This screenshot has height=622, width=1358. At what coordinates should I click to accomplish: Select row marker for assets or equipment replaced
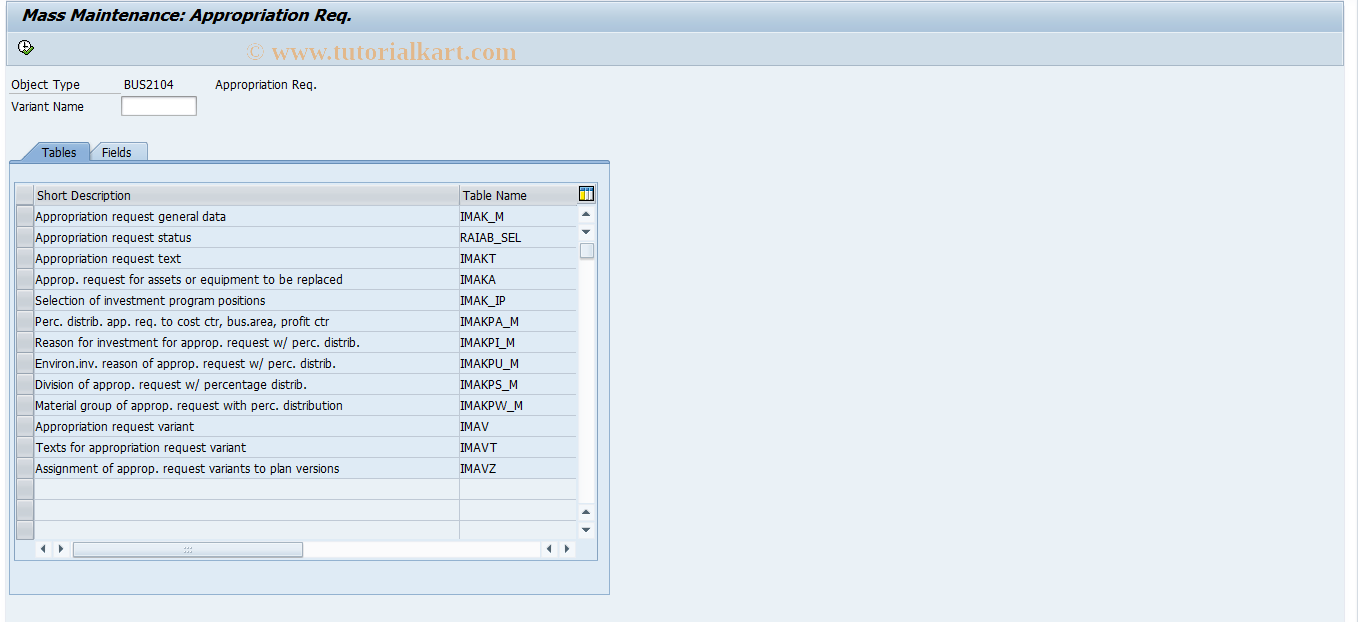tap(25, 279)
